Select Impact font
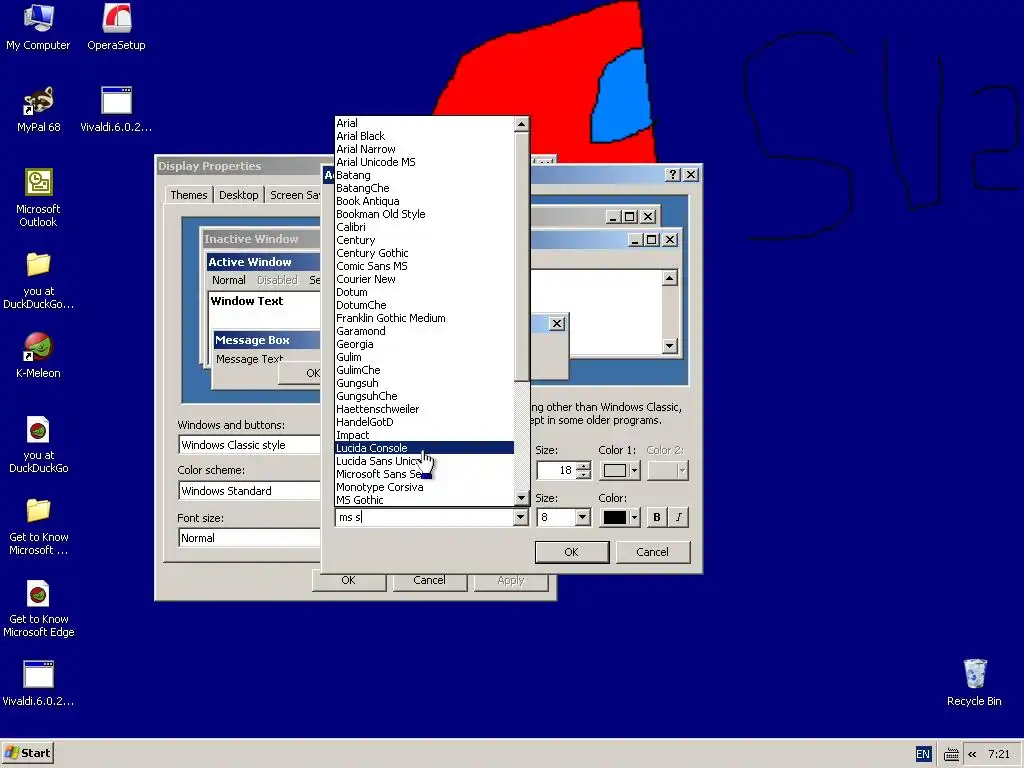This screenshot has height=768, width=1024. (x=424, y=435)
